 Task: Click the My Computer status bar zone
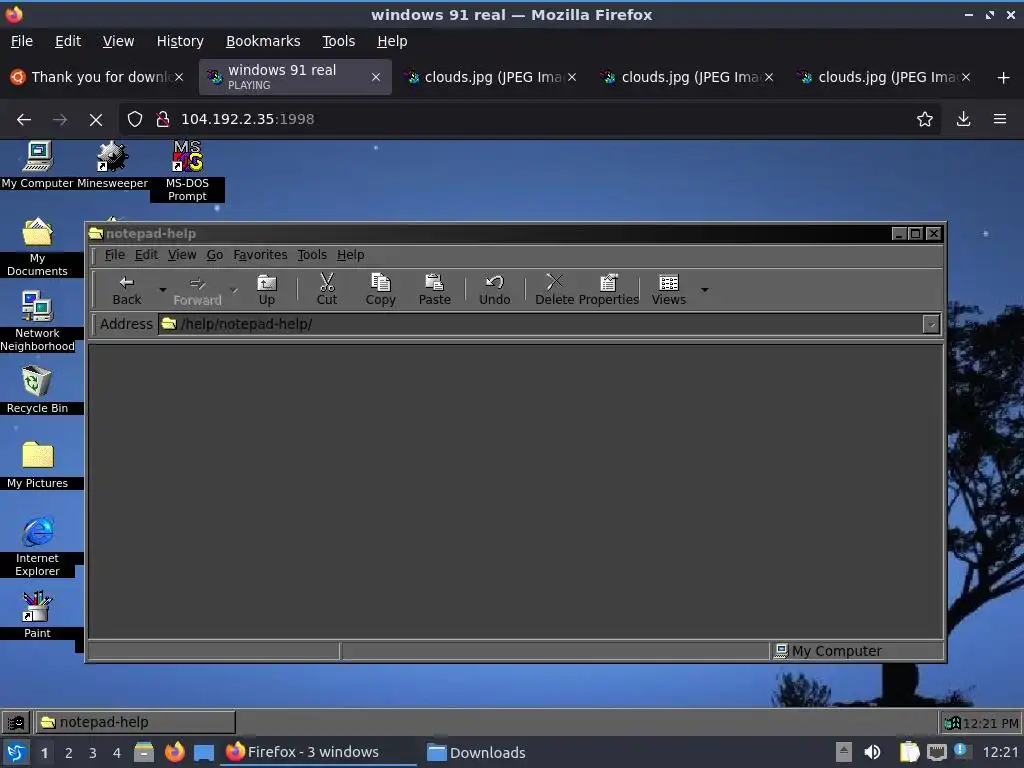coord(857,651)
